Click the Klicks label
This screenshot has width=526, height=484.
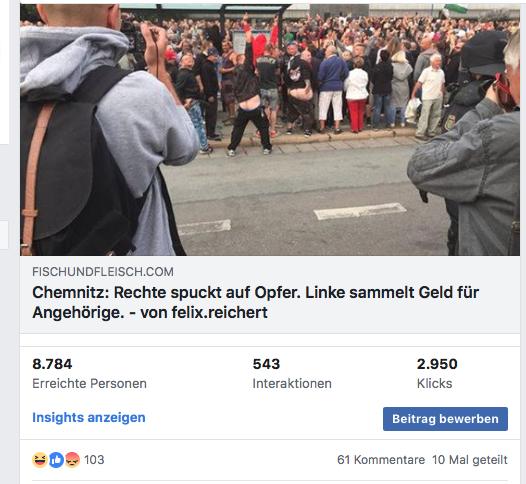(434, 383)
